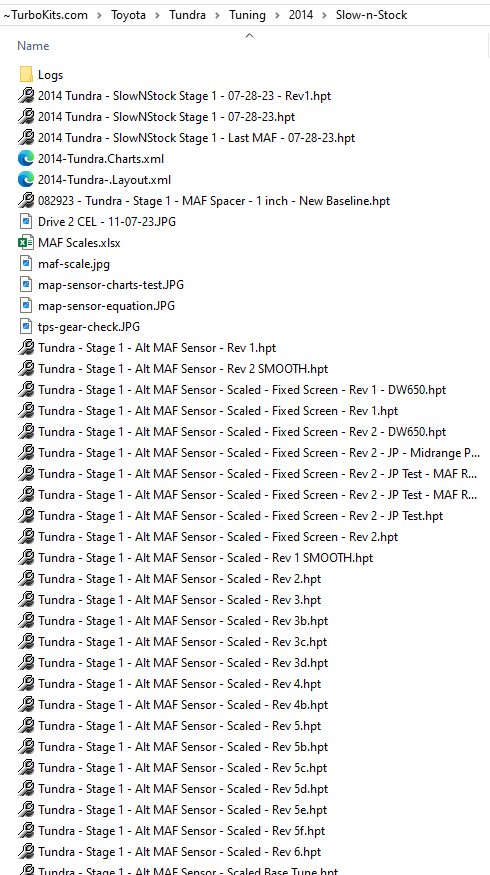Screen dimensions: 490x875
Task: Expand the chevron after ~TurboKits.com breadcrumb
Action: pyautogui.click(x=99, y=15)
